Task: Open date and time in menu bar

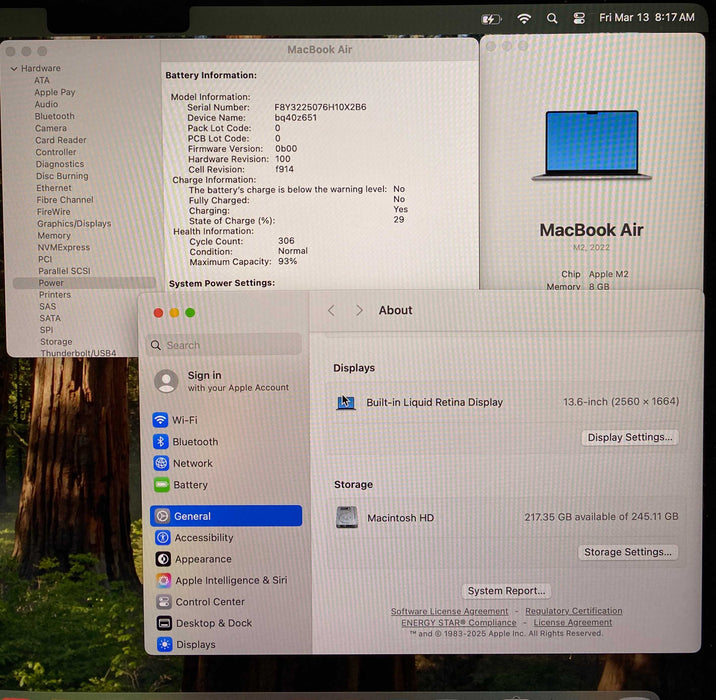Action: click(x=647, y=17)
